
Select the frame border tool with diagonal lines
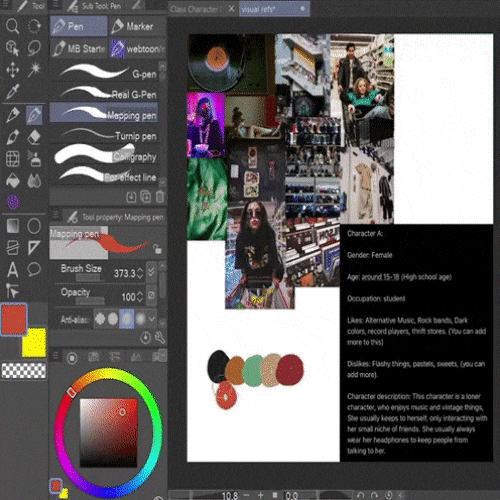tap(12, 248)
